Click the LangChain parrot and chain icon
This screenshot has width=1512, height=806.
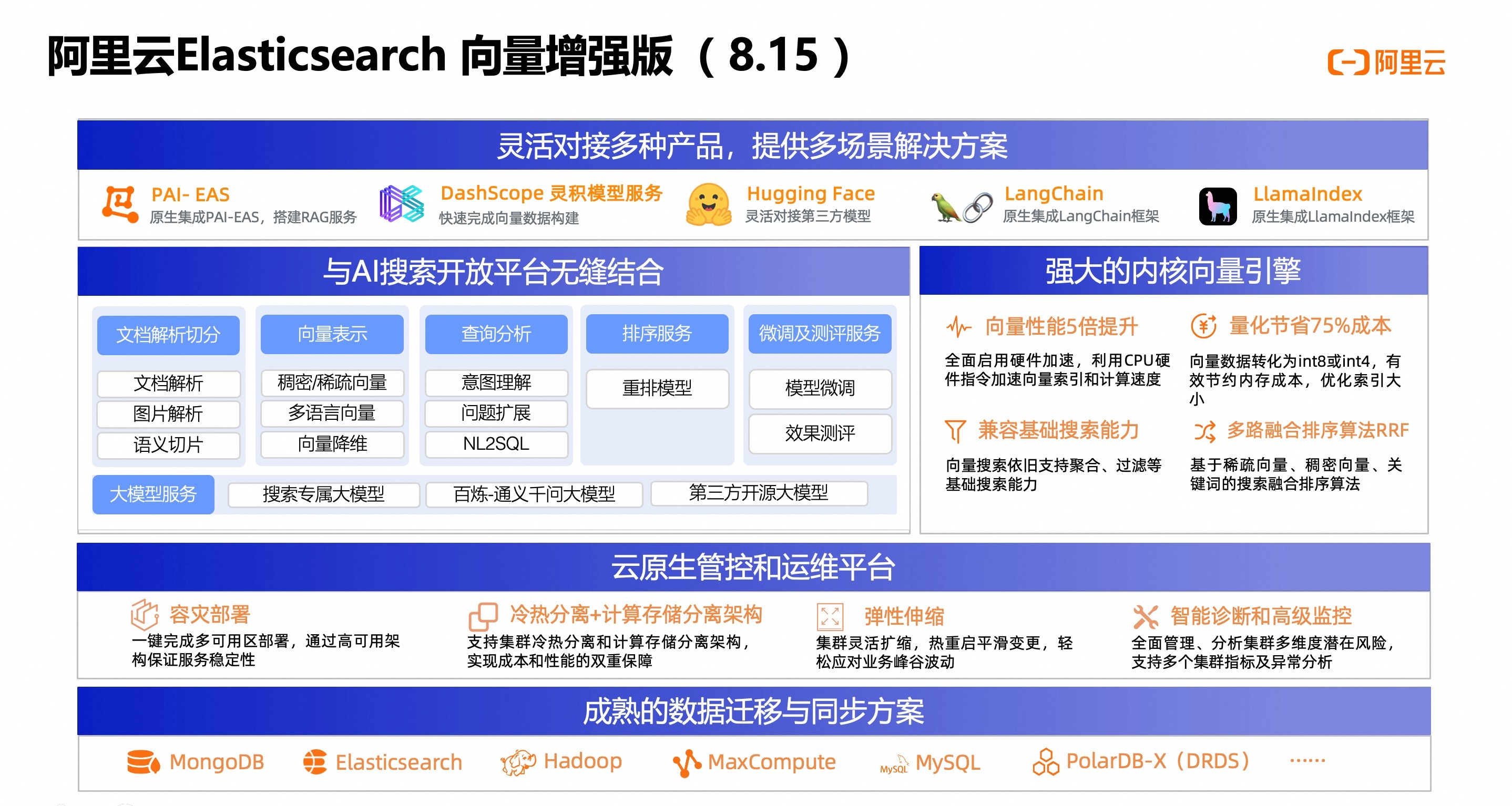[x=962, y=207]
